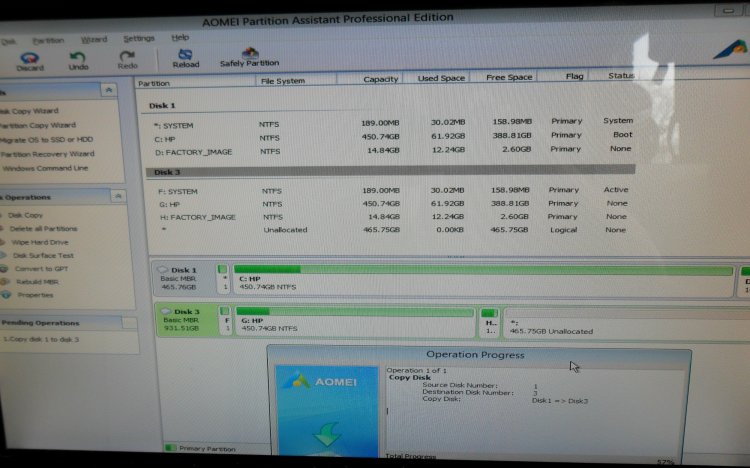Sort by Flag column header
The width and height of the screenshot is (750, 468).
point(574,76)
